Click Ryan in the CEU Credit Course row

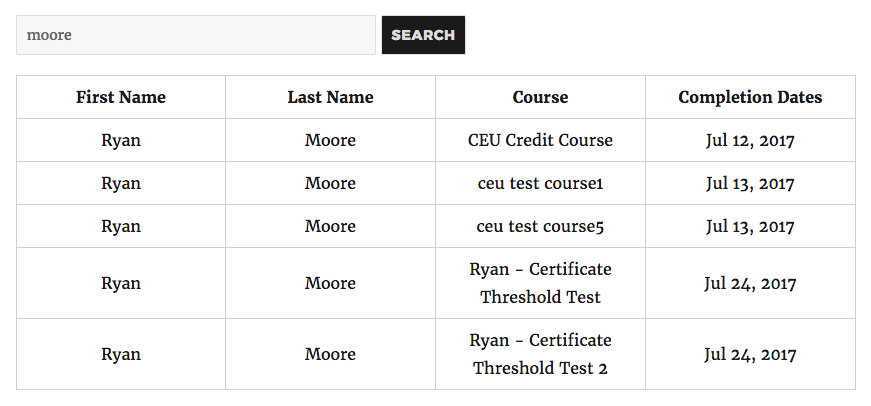(x=121, y=140)
